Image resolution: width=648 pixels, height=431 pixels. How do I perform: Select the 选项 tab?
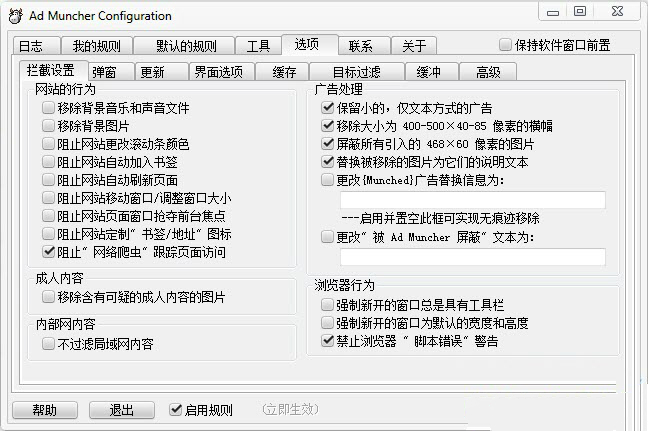click(310, 44)
